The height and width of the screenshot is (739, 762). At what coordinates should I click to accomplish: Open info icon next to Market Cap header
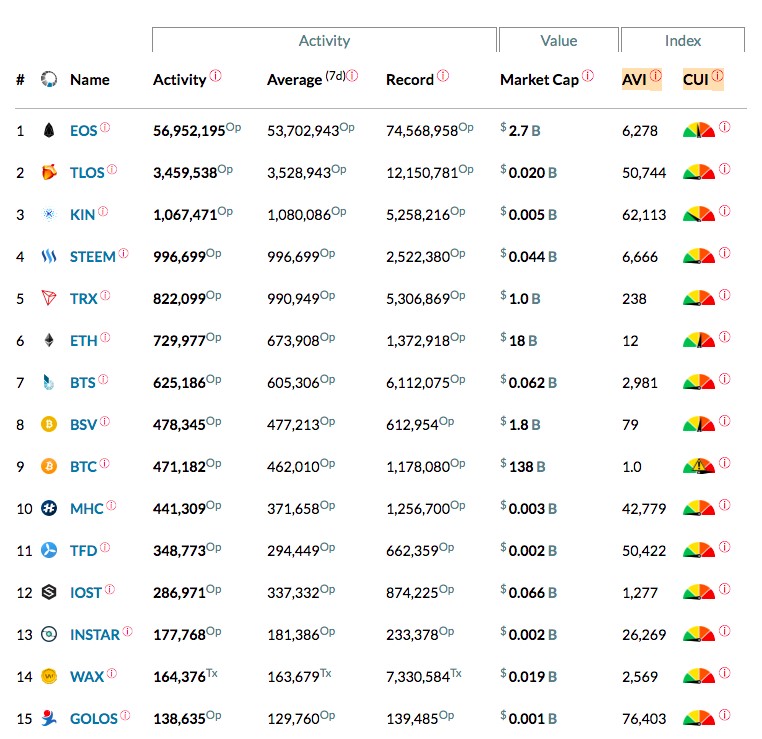(588, 76)
